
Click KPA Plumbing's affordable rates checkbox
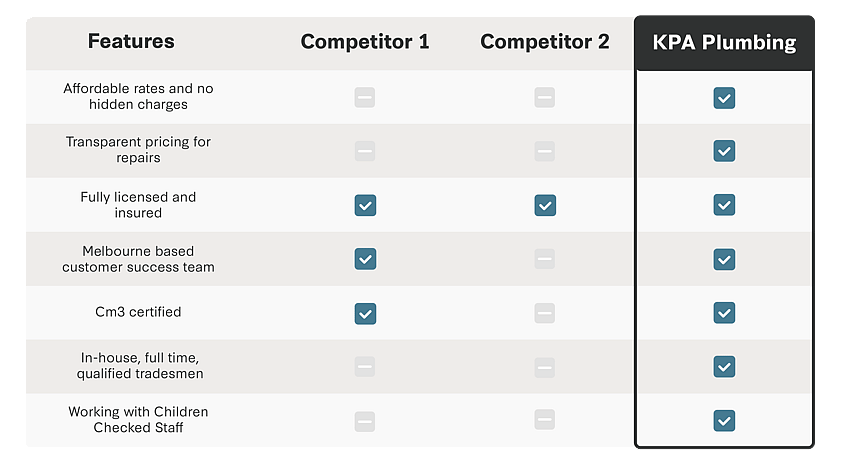point(724,98)
